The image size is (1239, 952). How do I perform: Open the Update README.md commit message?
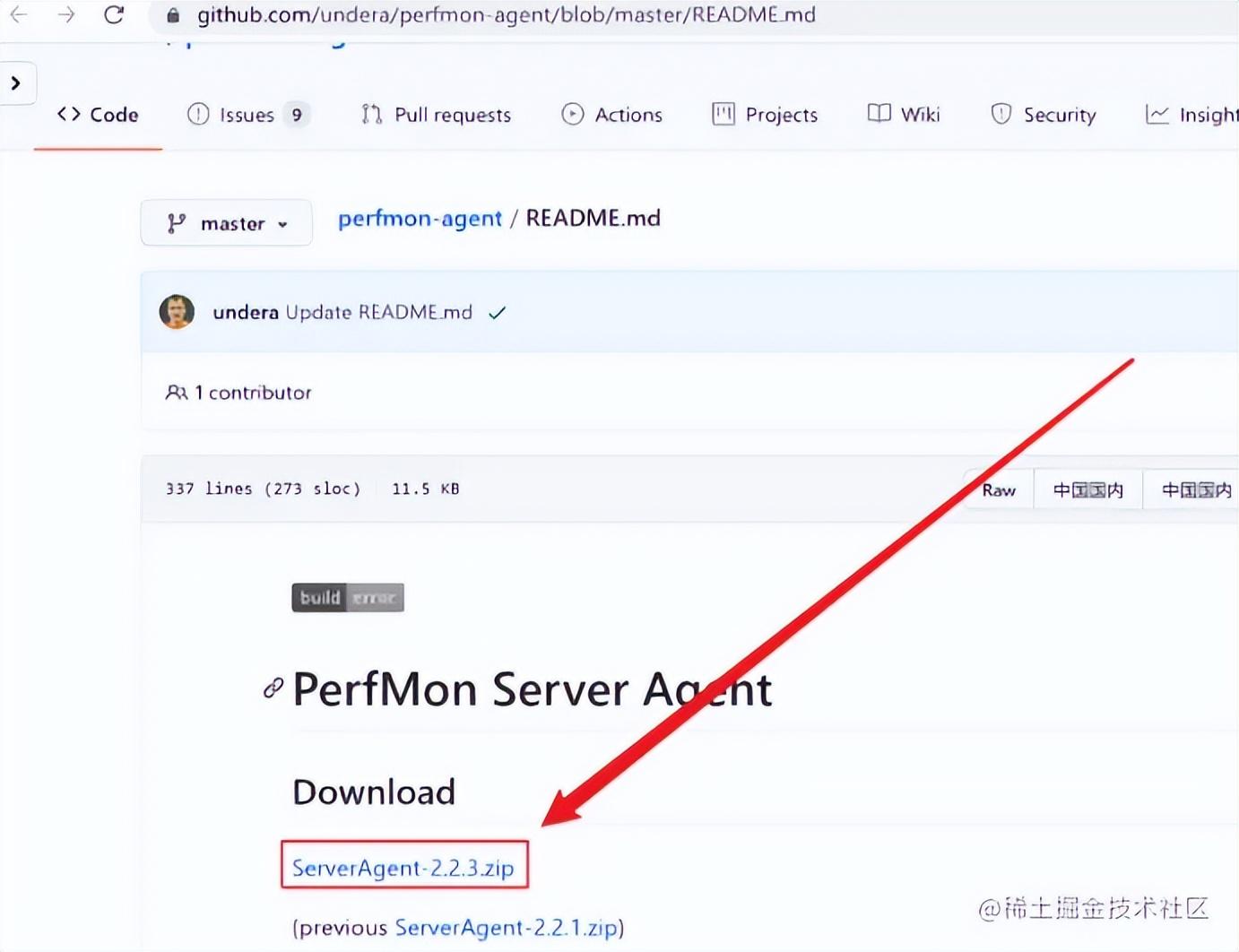(x=378, y=312)
